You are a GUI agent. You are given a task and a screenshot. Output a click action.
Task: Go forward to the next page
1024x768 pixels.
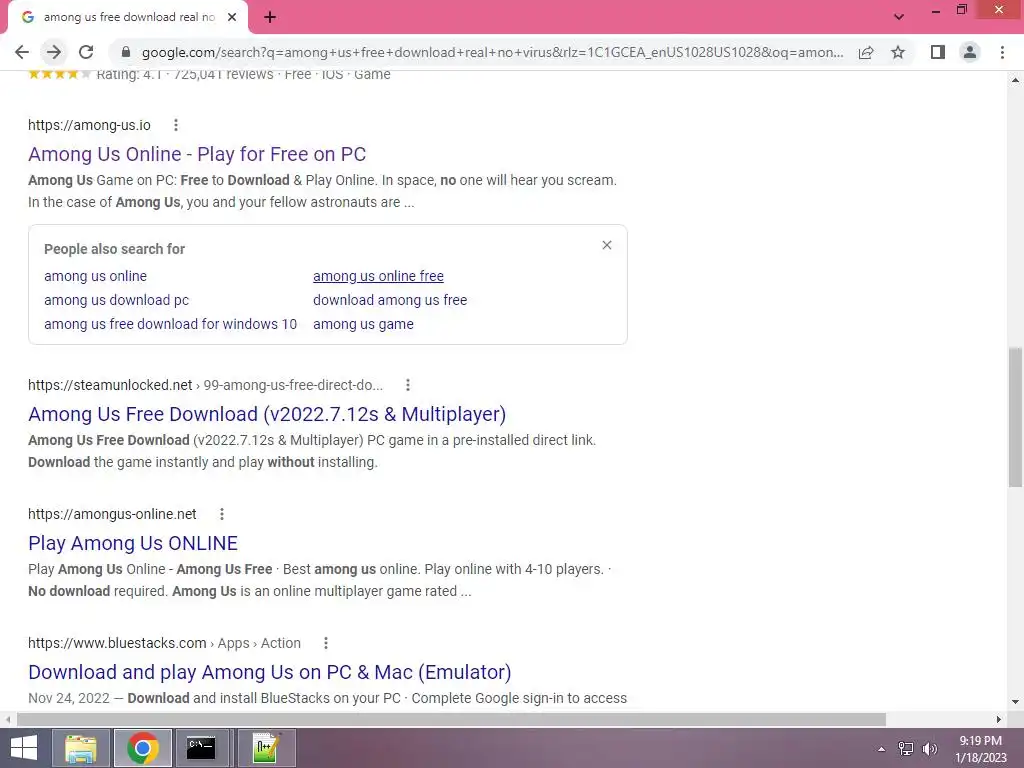54,52
